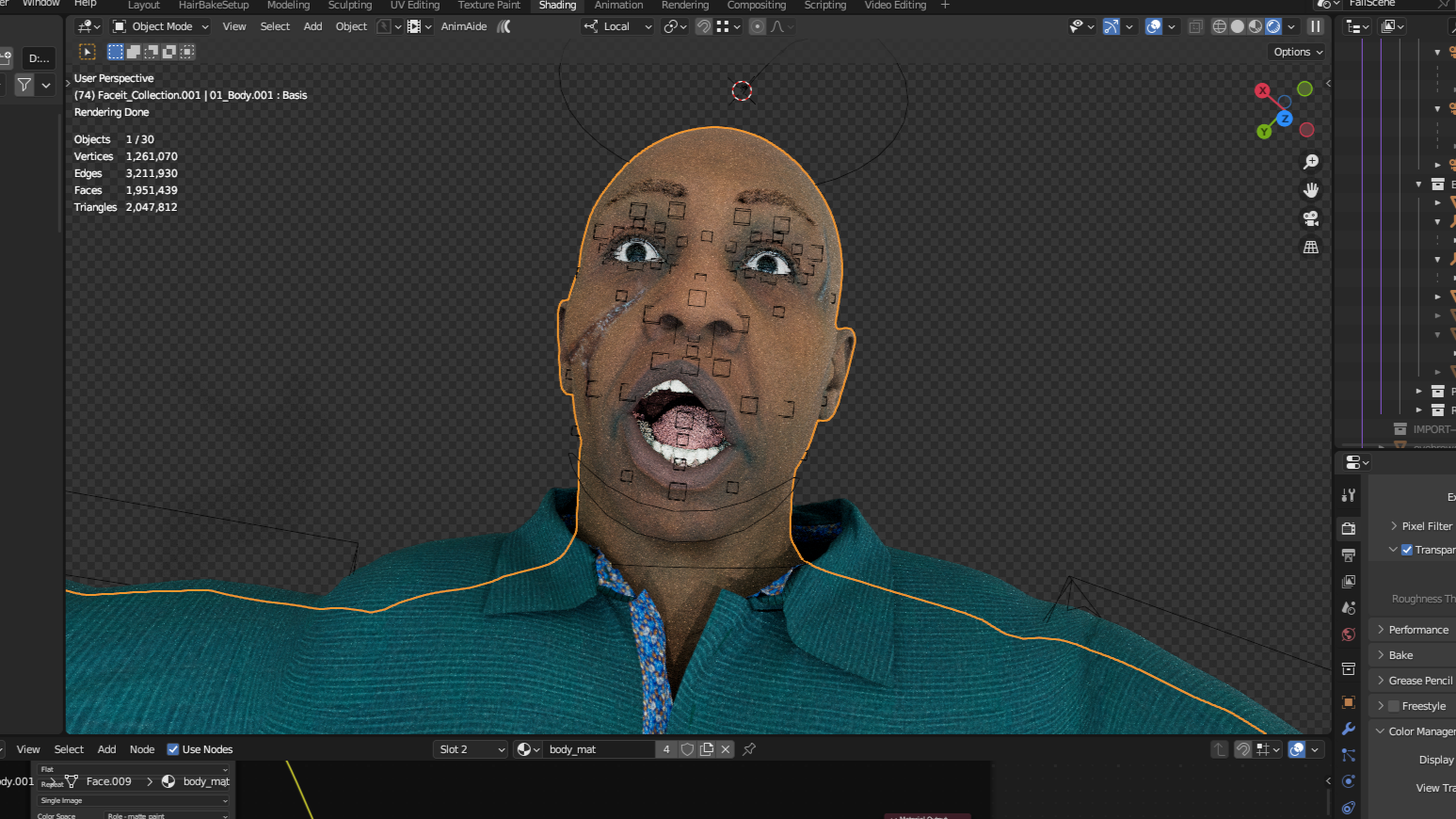Switch to orthographic view with grid icon
The width and height of the screenshot is (1456, 819).
(1310, 248)
